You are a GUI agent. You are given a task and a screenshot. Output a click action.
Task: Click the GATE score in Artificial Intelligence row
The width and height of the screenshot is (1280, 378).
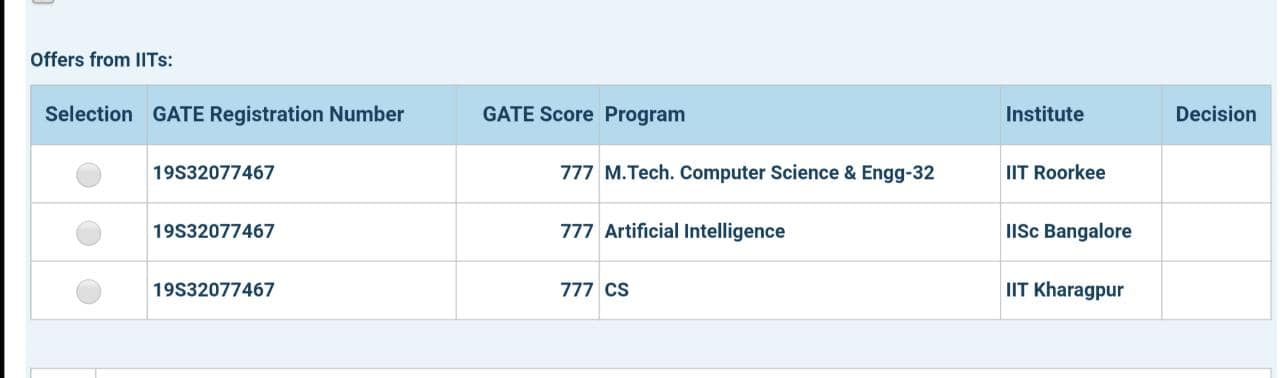578,231
